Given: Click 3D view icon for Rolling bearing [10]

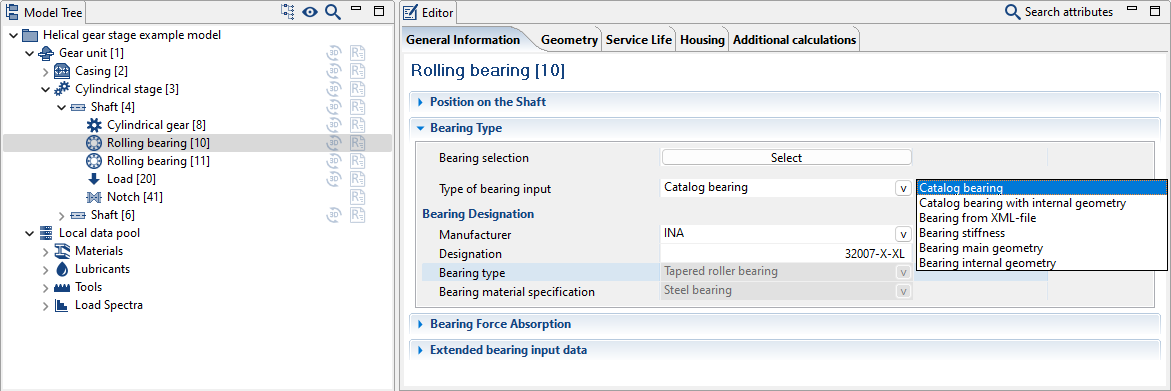Looking at the screenshot, I should (x=334, y=143).
